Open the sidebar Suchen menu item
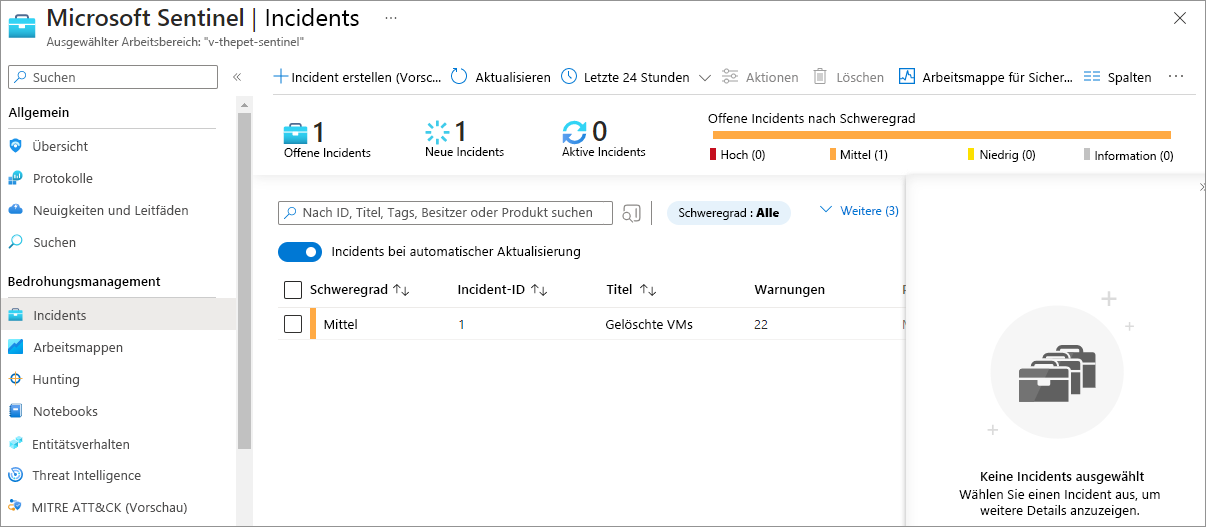1206x527 pixels. coord(54,242)
